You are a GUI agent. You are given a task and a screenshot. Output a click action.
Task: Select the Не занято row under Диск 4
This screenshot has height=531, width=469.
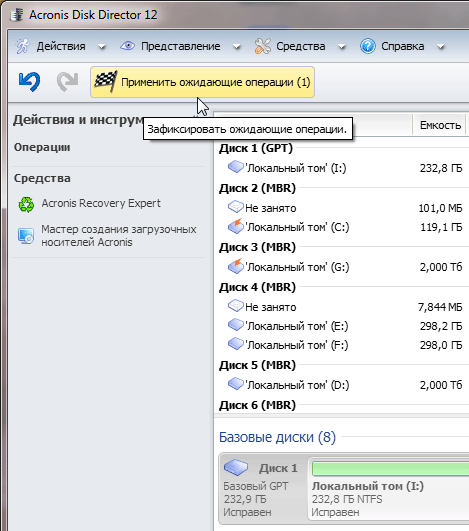pos(342,307)
